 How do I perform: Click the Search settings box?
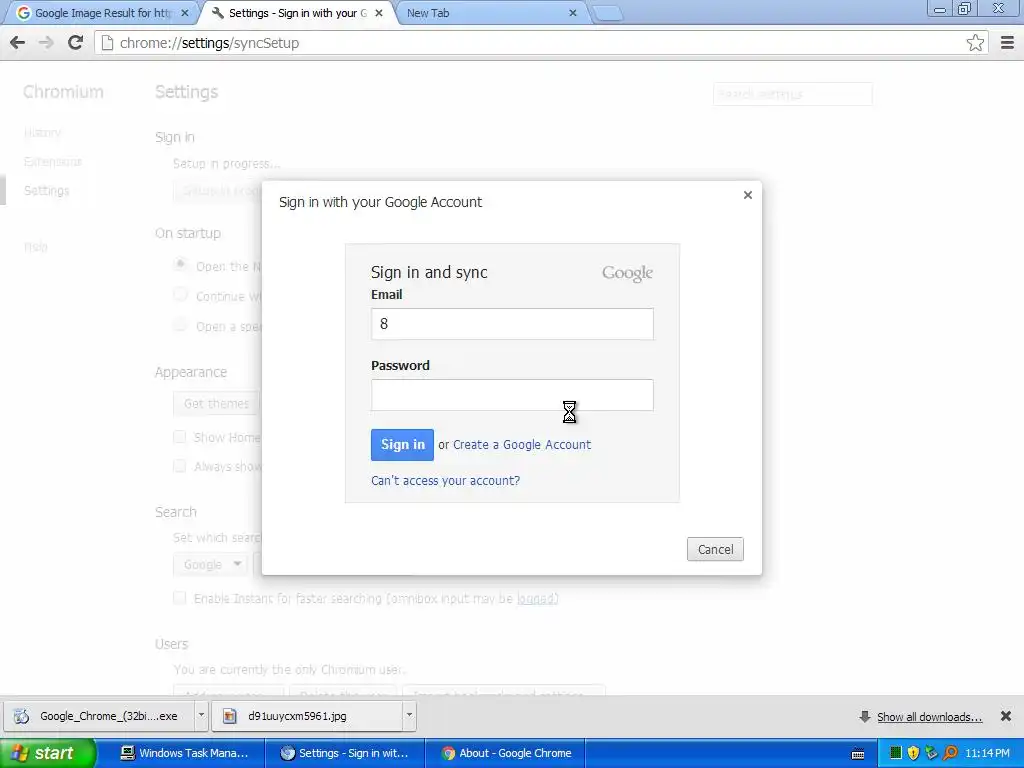[792, 94]
